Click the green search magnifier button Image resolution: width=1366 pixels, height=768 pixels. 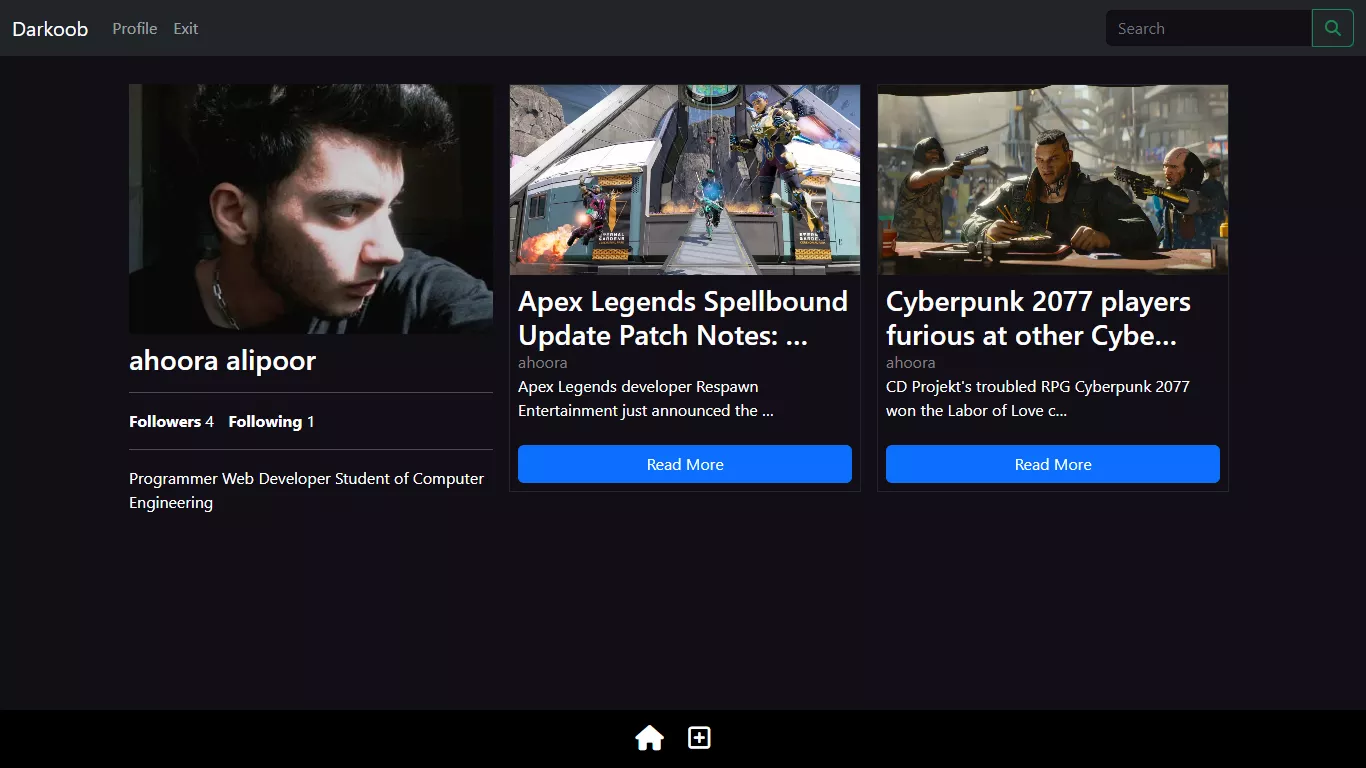(1332, 28)
